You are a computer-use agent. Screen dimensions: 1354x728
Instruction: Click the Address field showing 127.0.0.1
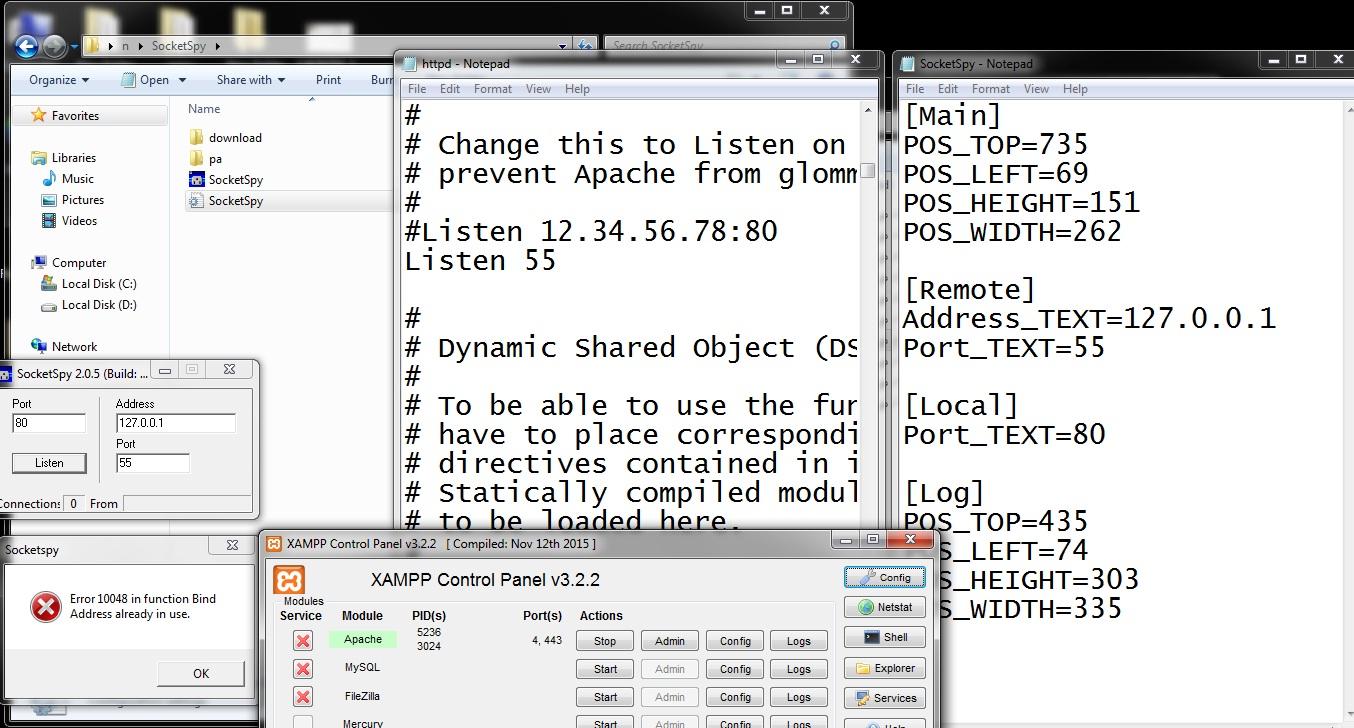pos(176,423)
